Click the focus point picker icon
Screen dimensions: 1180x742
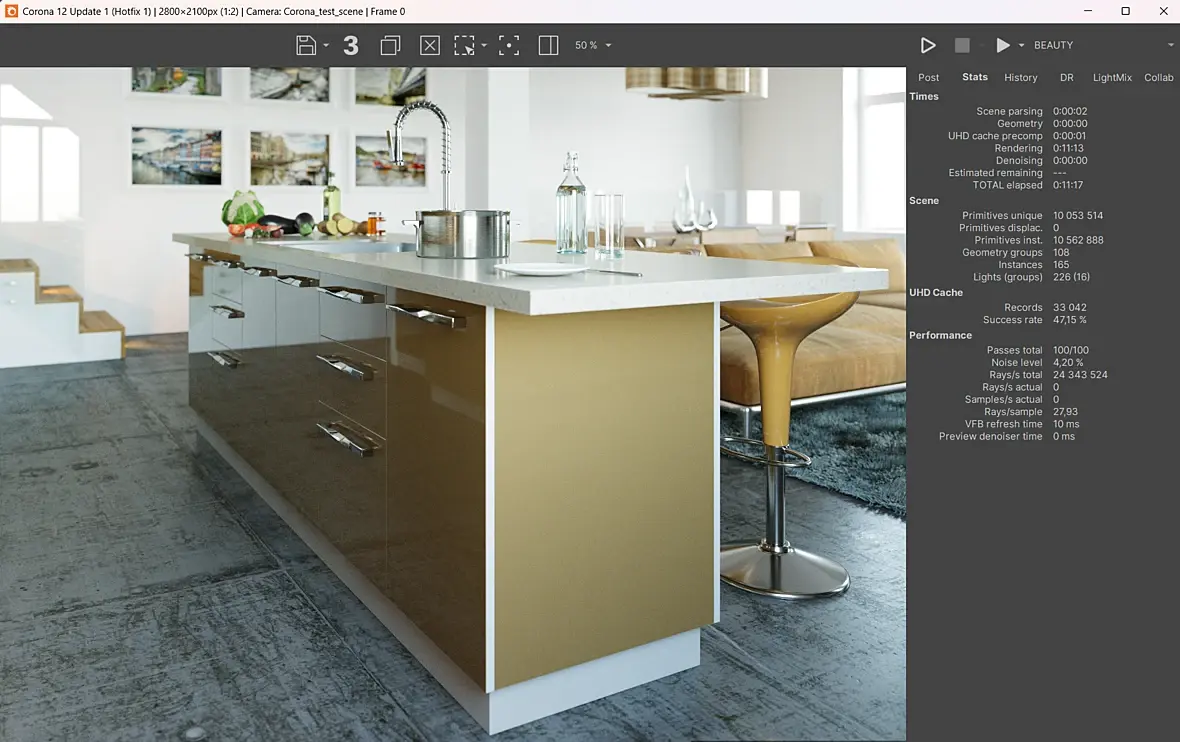click(x=509, y=45)
